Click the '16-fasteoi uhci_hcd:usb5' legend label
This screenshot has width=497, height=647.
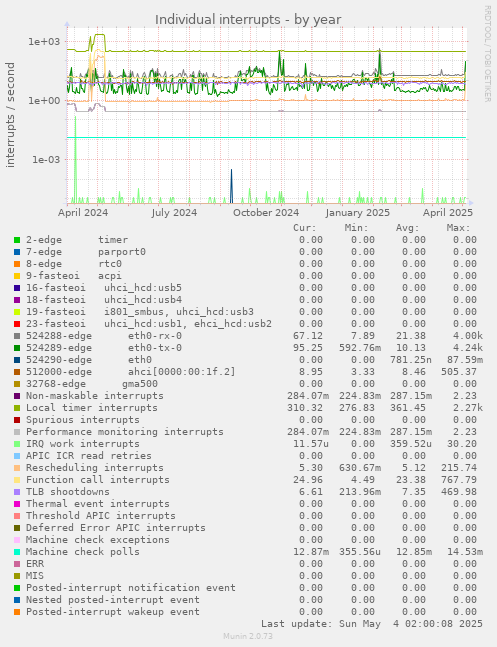click(104, 288)
